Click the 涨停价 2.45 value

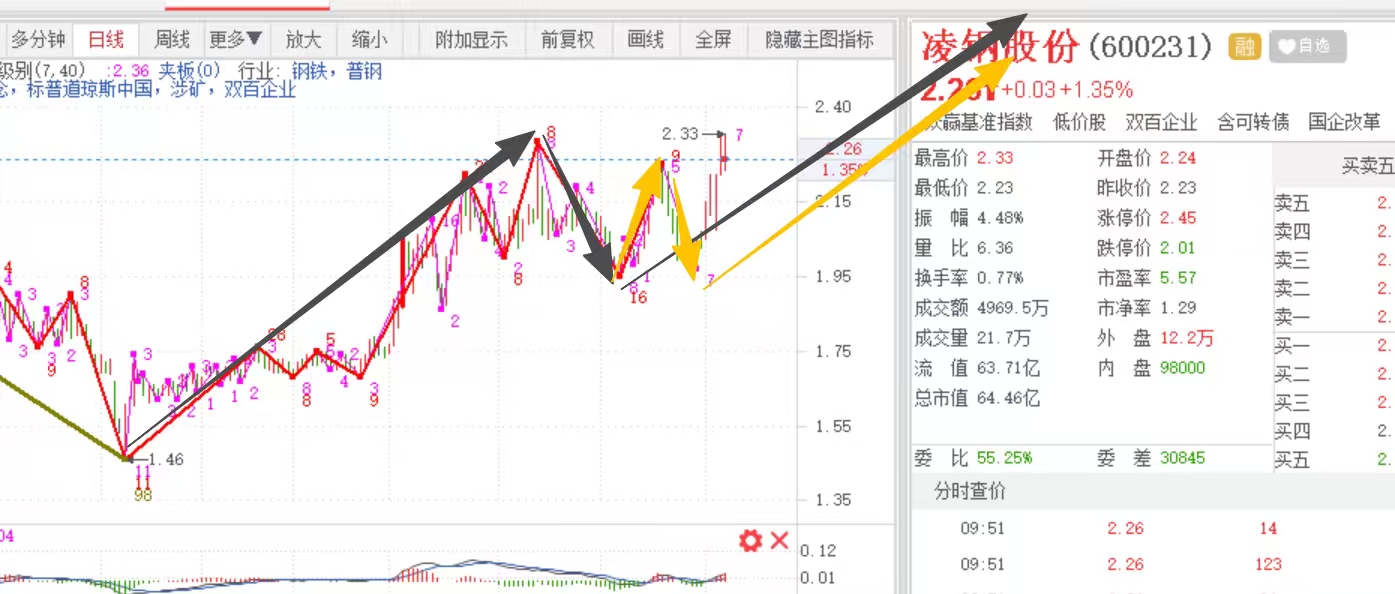tap(1178, 218)
